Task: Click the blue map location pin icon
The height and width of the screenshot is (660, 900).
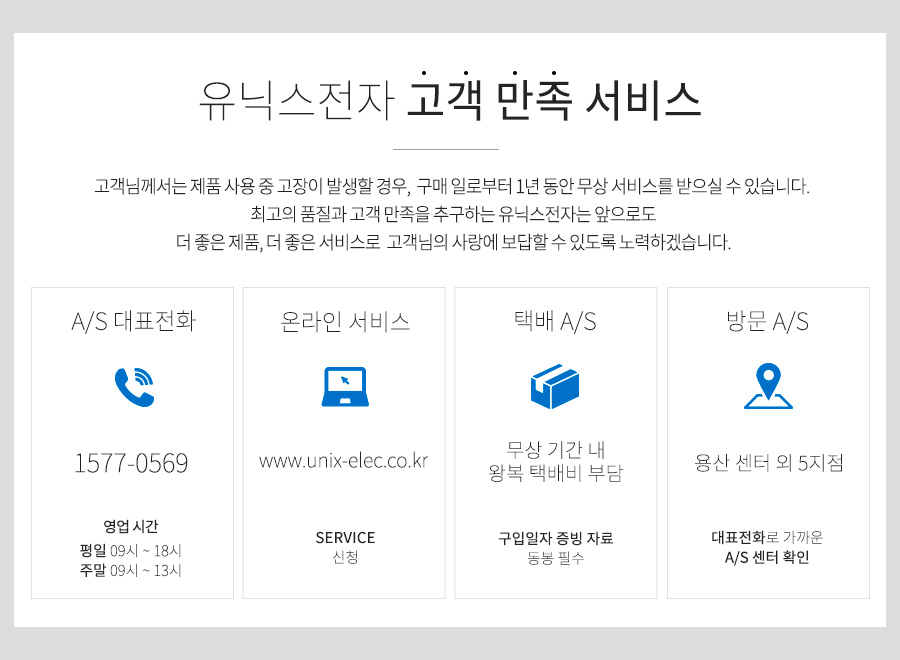Action: point(768,387)
